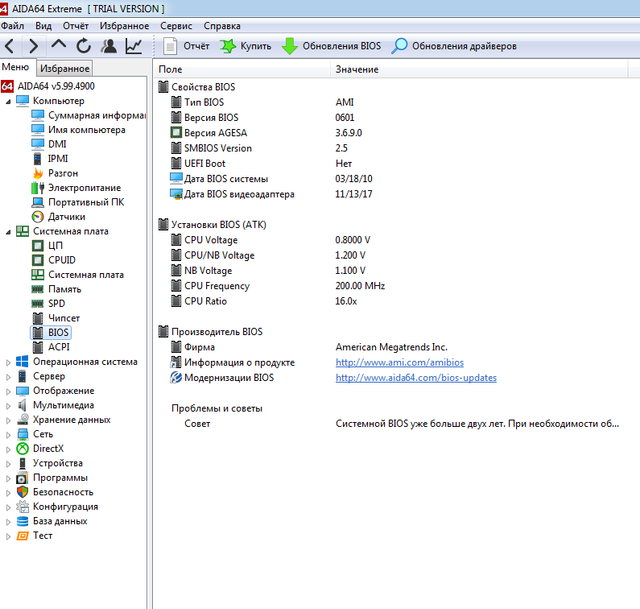
Task: Open the ami.com/amibios link
Action: pyautogui.click(x=400, y=362)
